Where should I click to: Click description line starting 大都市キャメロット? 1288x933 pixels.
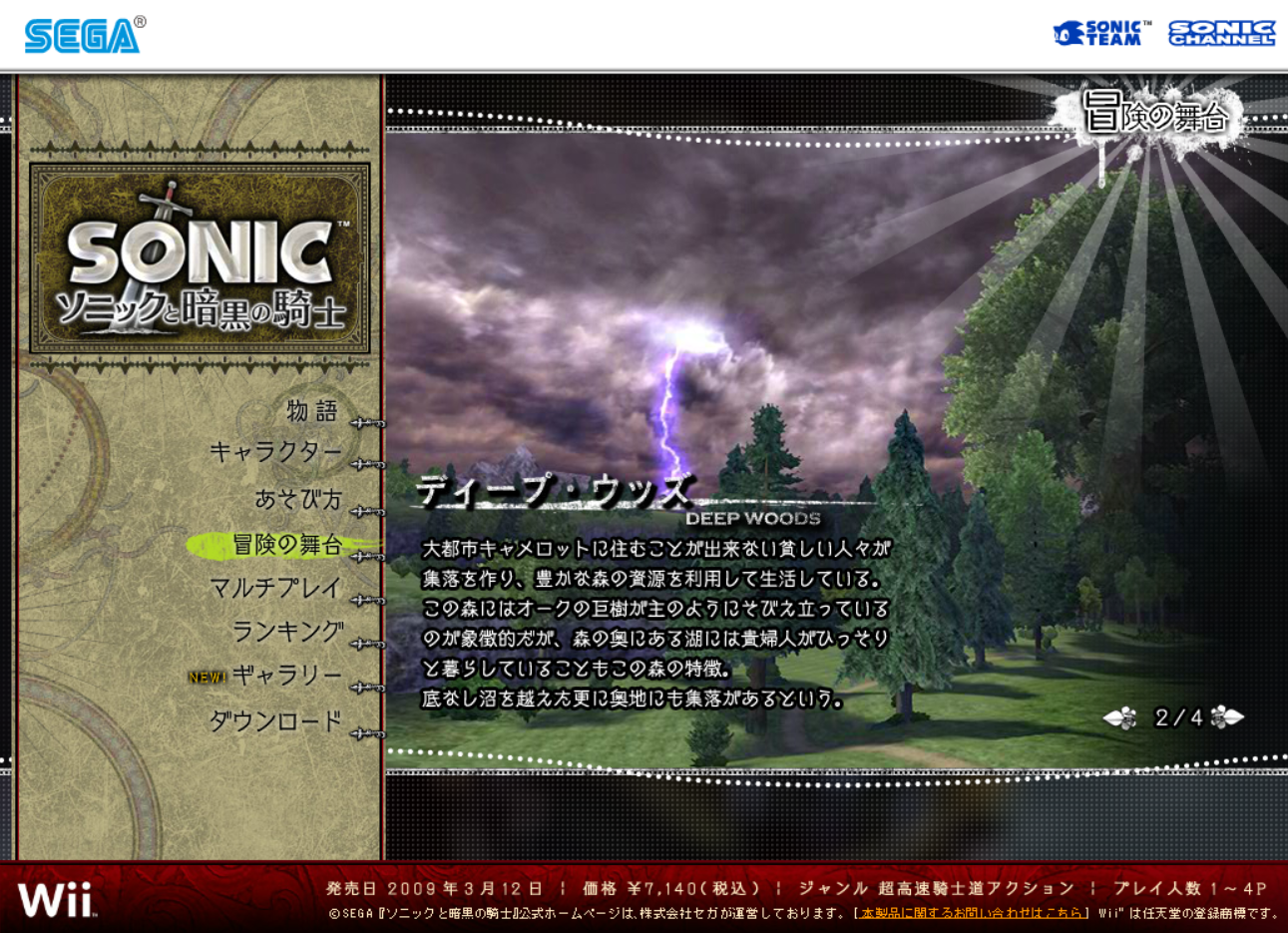(656, 549)
